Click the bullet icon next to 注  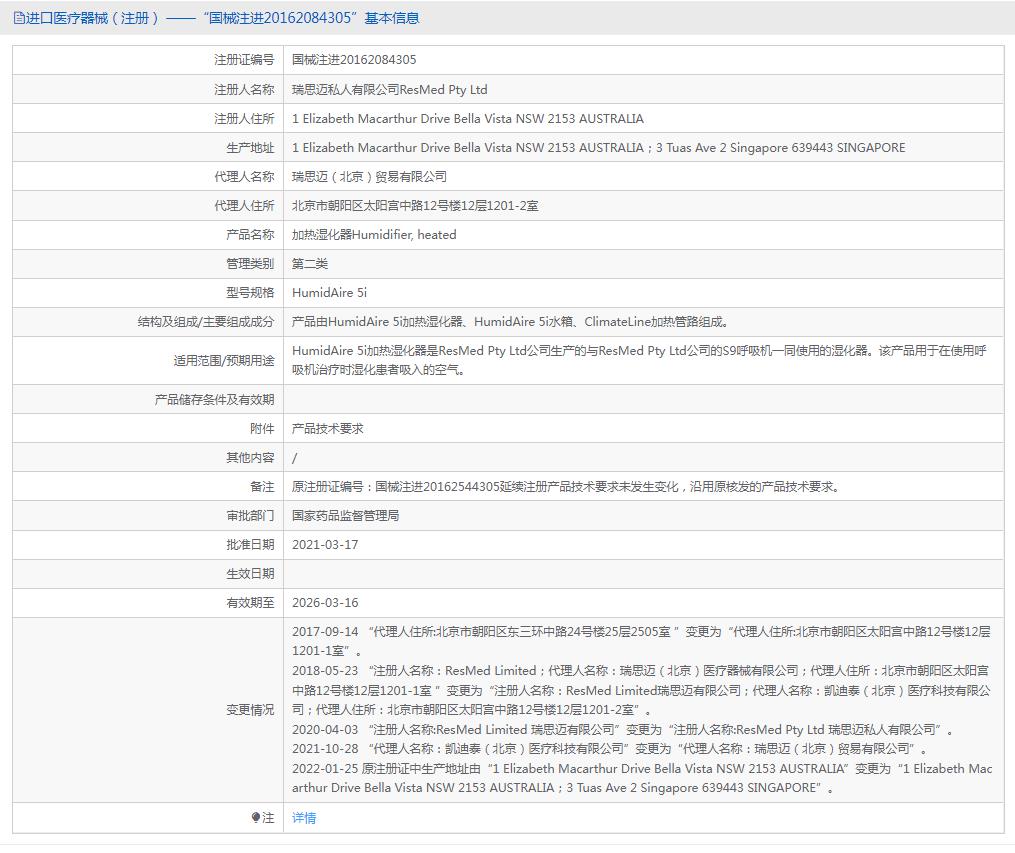[256, 818]
